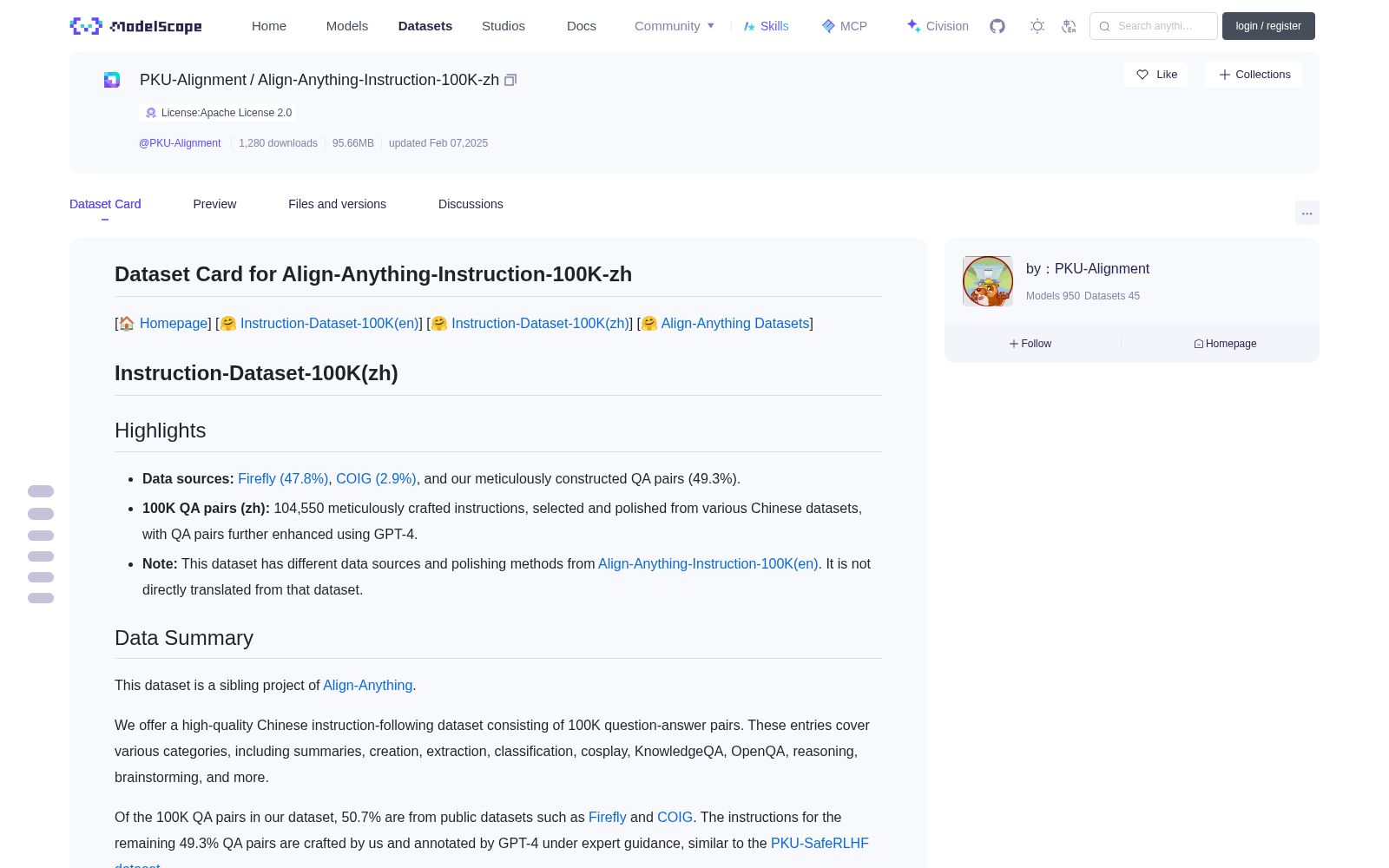Screen dimensions: 1389x868
Task: Click the PKU-Alignment organization avatar
Action: [x=988, y=281]
